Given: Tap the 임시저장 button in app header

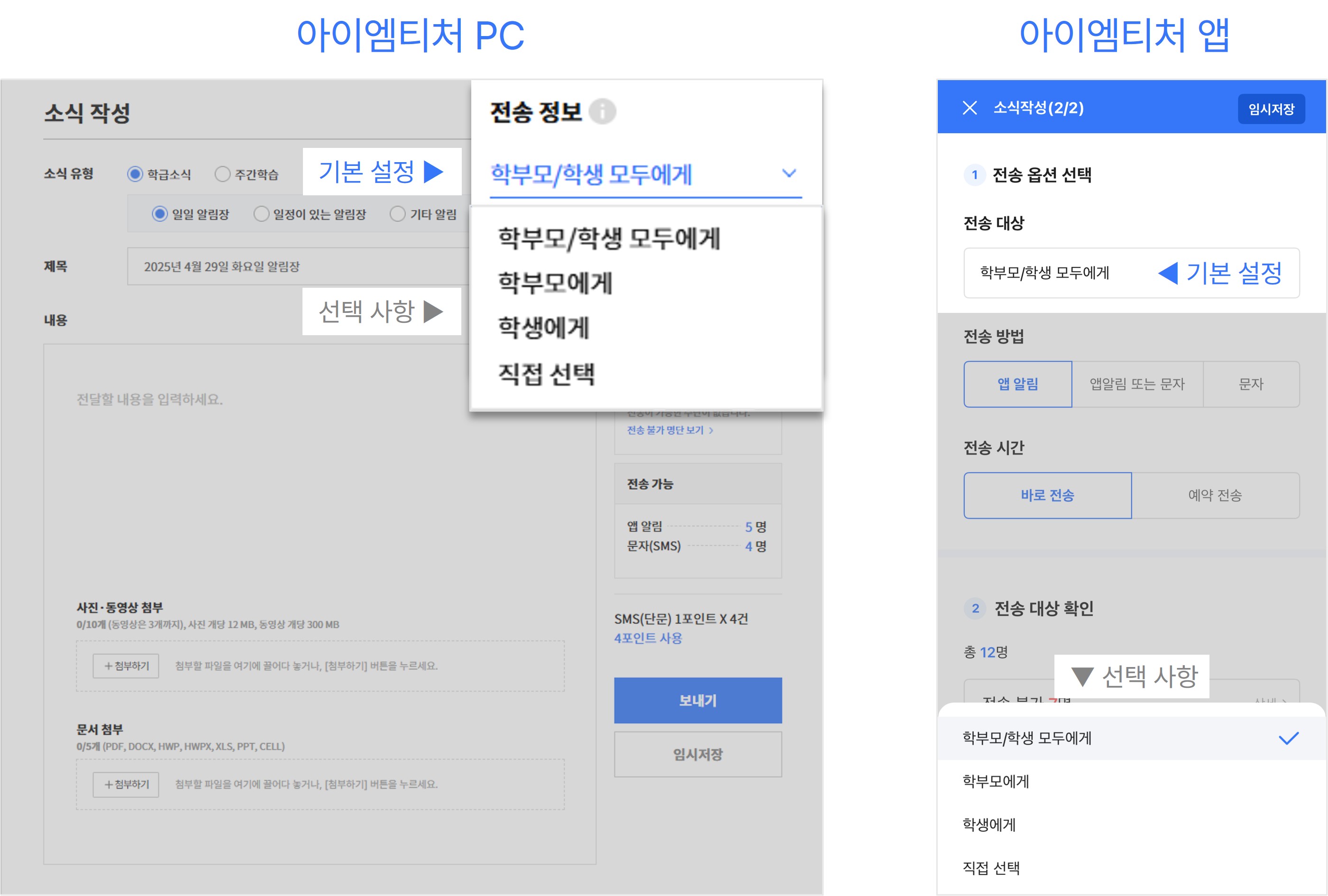Looking at the screenshot, I should (1271, 109).
